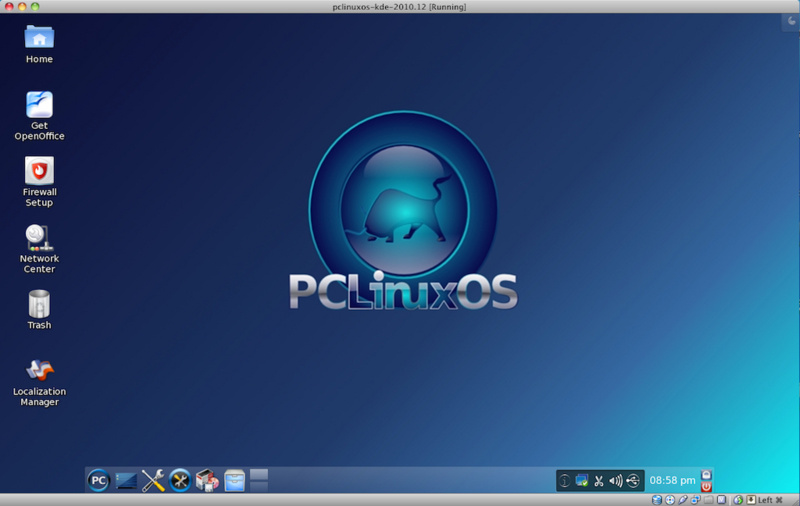The width and height of the screenshot is (800, 506).
Task: Click the red power leave button
Action: pos(706,487)
